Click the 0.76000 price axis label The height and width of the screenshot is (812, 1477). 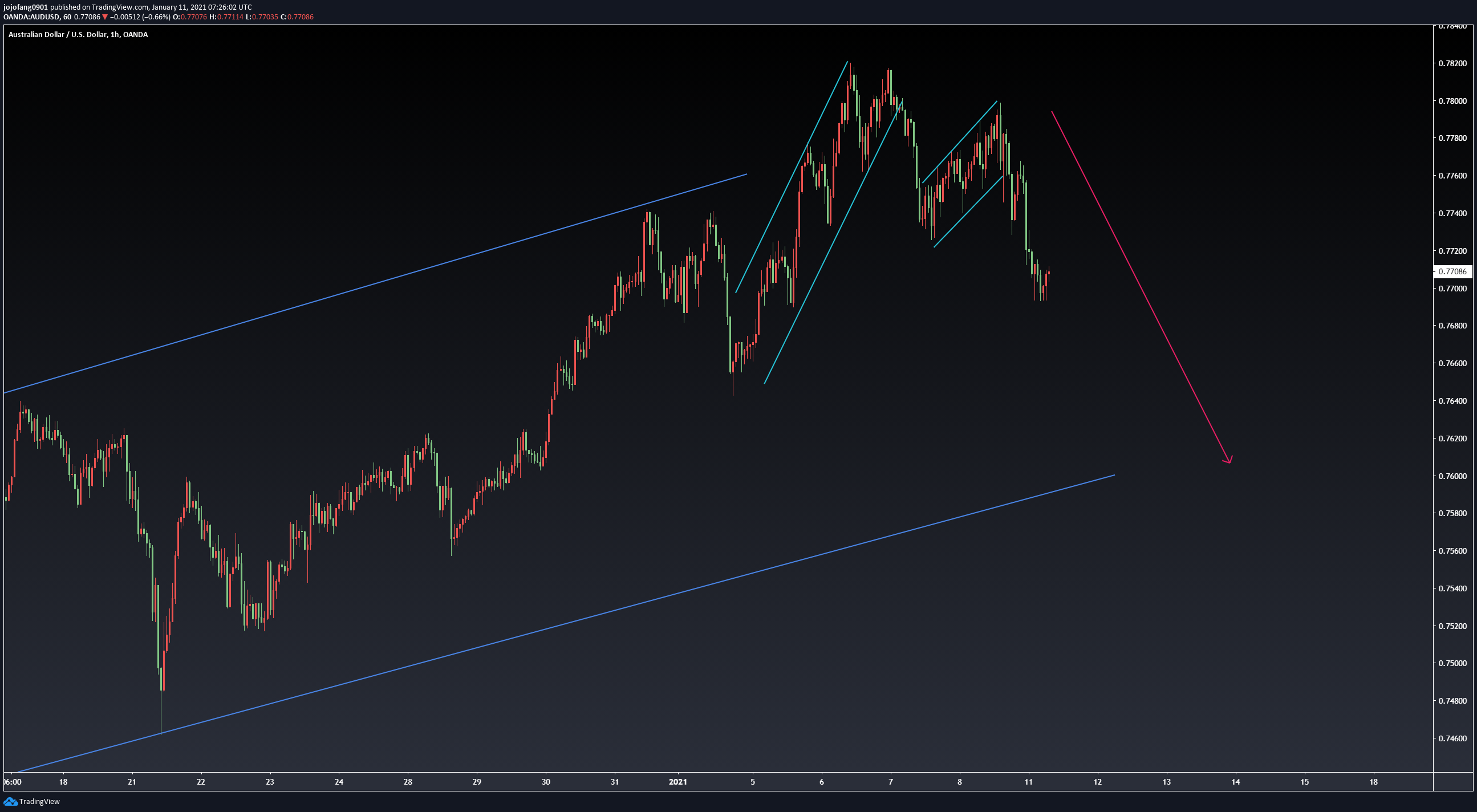(1452, 476)
